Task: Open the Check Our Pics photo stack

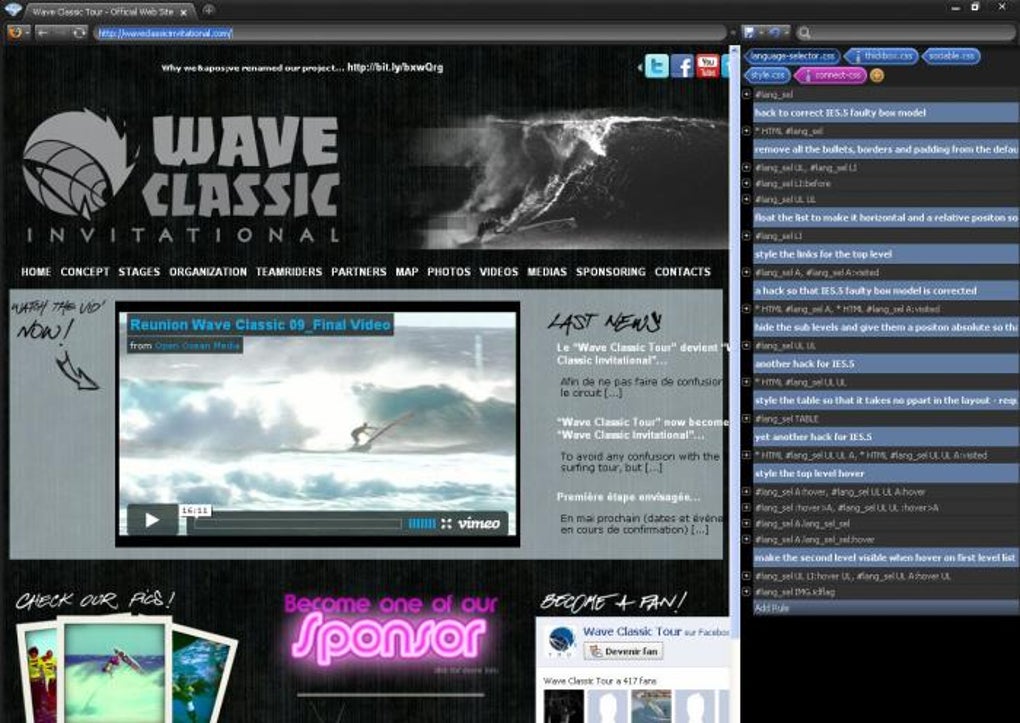Action: [127, 669]
